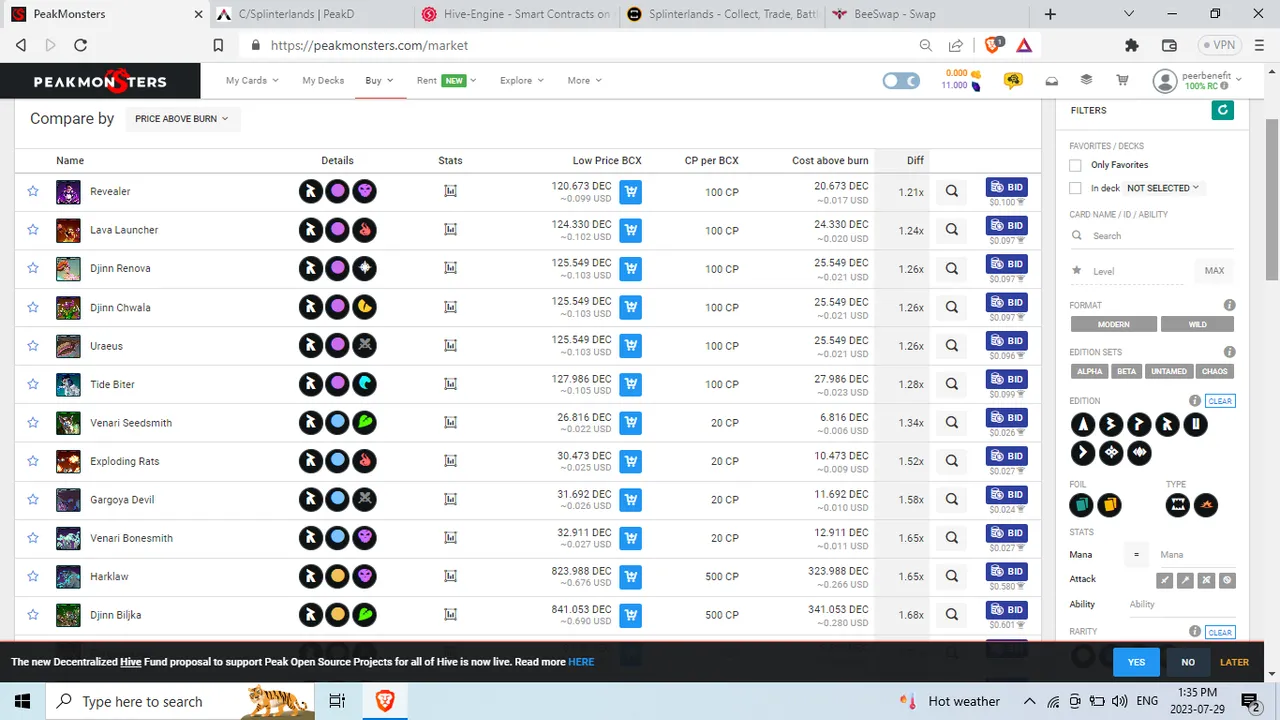Select the Chaos edition set
Screen dimensions: 1280x720
coord(1215,371)
